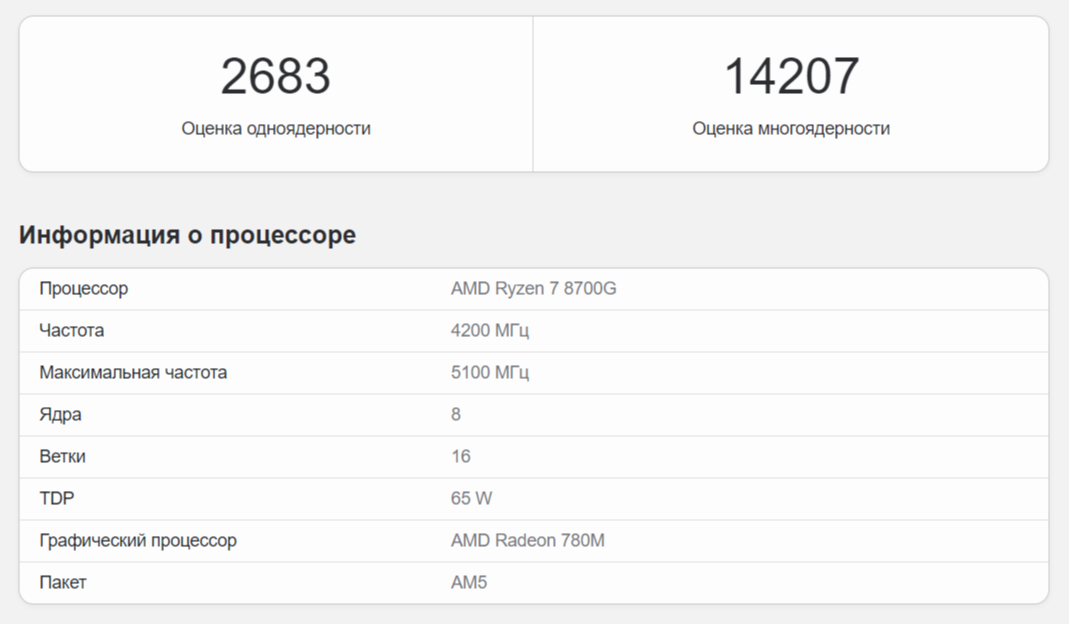1069x624 pixels.
Task: Click the Максимальная частота label
Action: 133,372
